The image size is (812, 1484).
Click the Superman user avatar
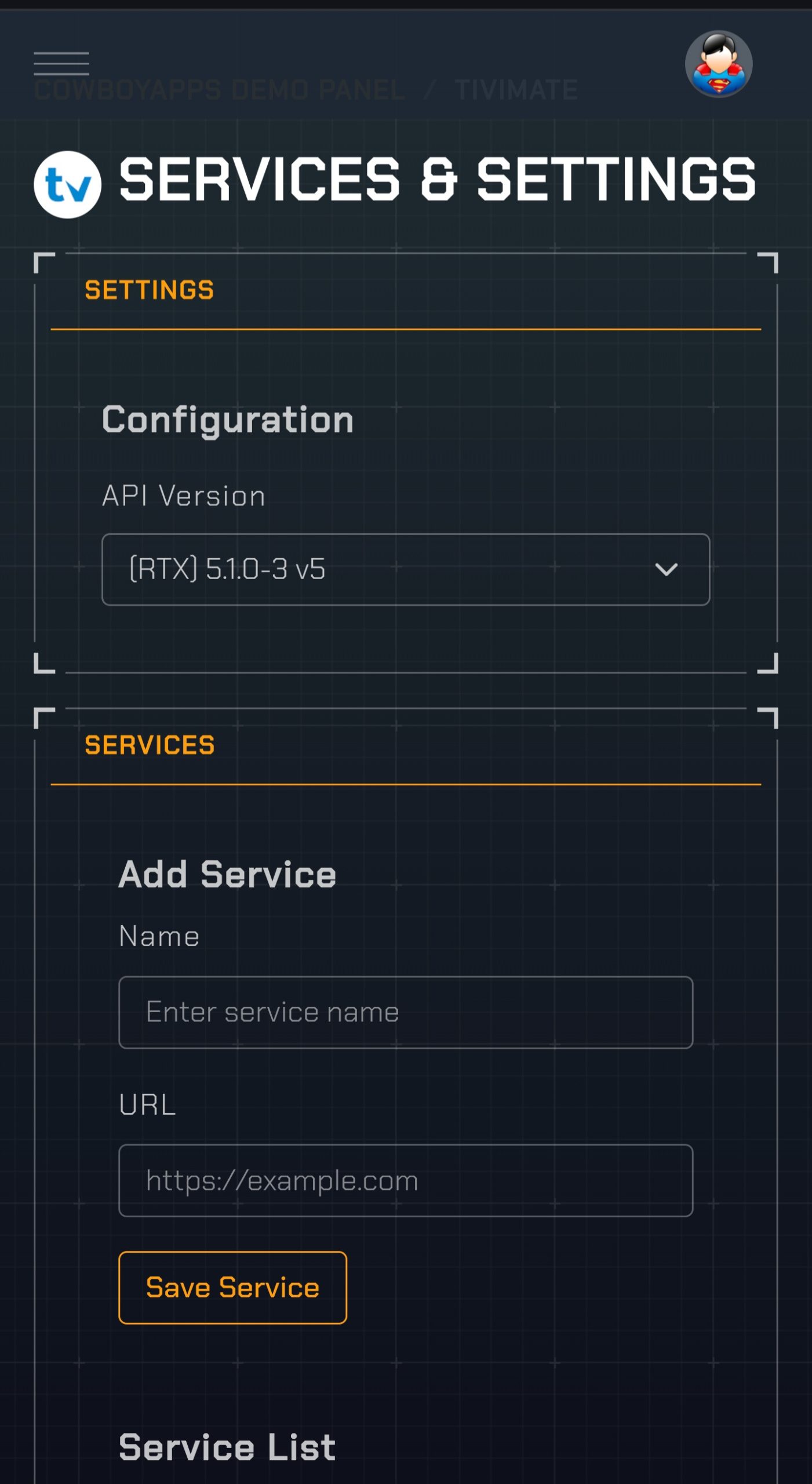[x=718, y=64]
